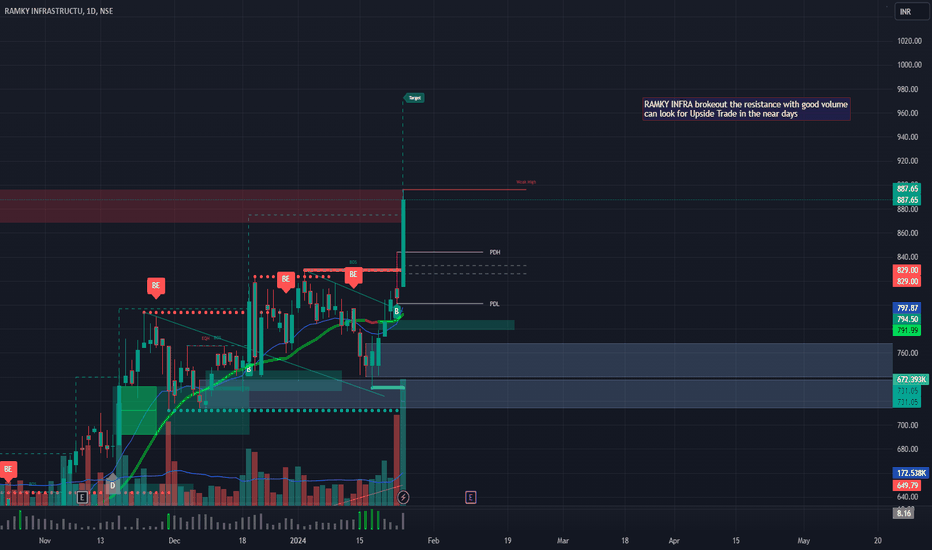Click the Weak High label

pyautogui.click(x=526, y=182)
